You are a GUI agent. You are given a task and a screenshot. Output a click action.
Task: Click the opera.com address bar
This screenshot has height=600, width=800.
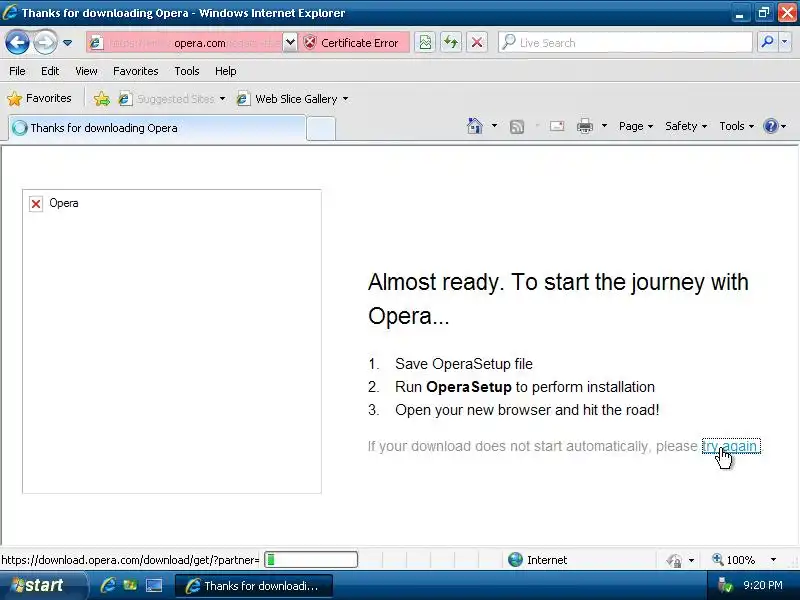pyautogui.click(x=185, y=43)
